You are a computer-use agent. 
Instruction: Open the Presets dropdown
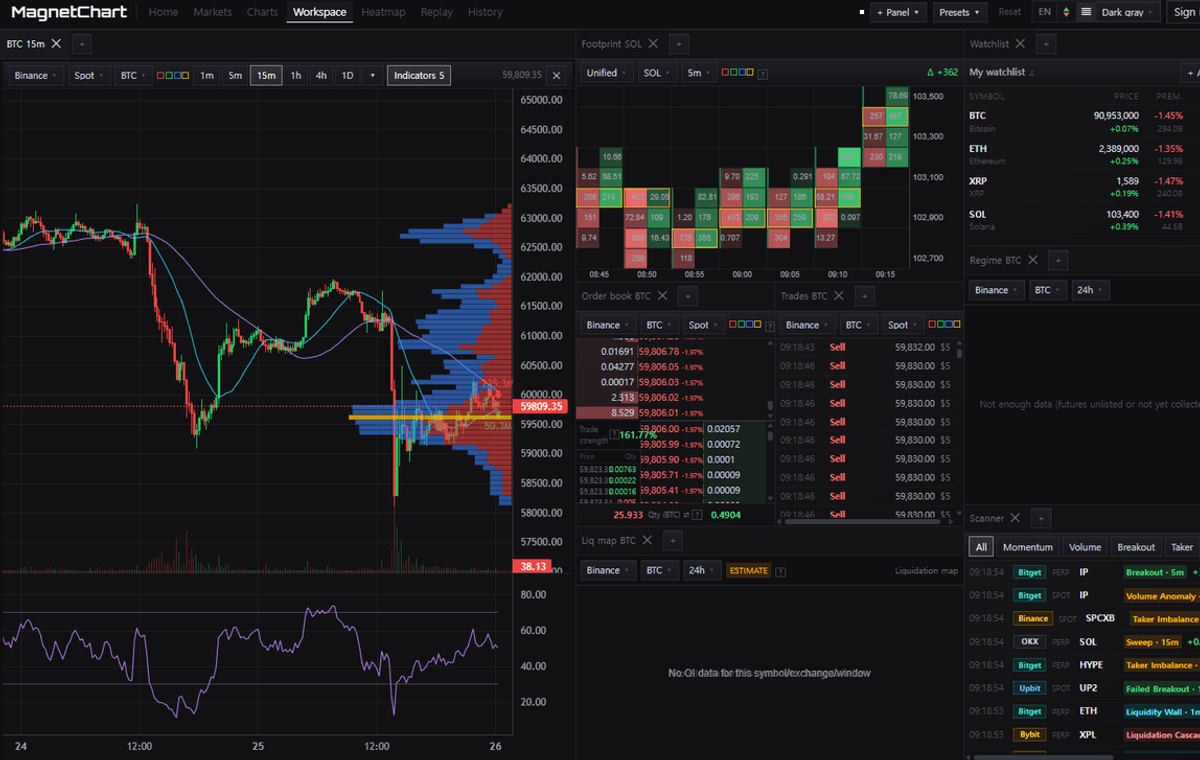coord(960,12)
